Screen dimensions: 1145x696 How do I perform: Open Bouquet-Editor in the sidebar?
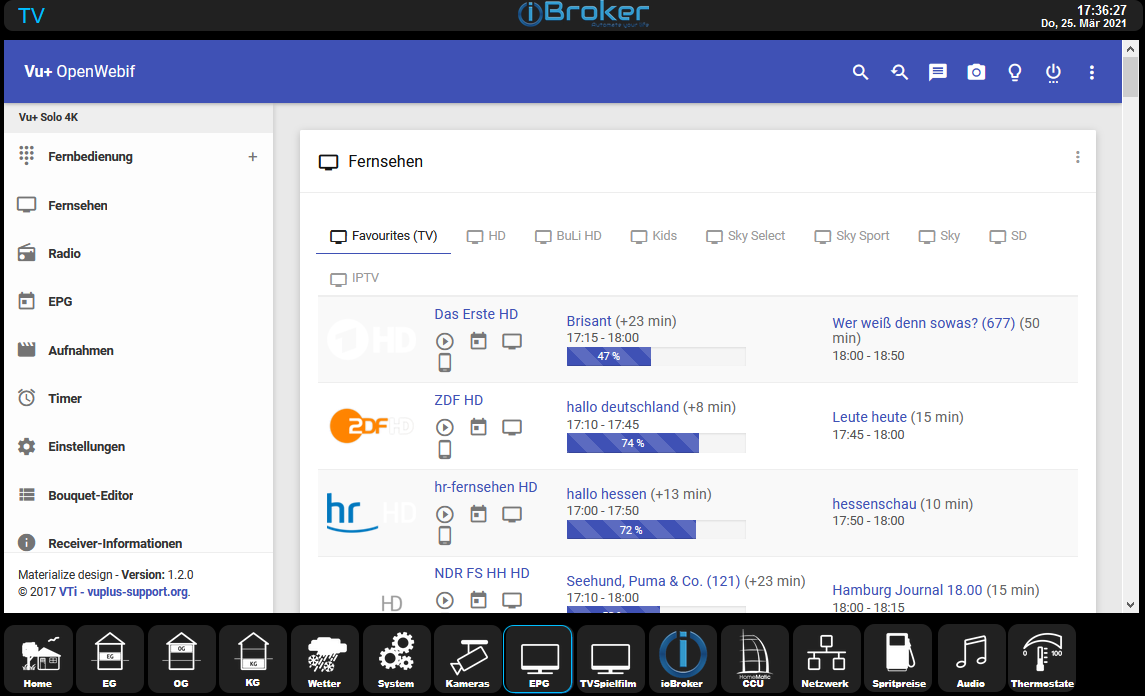91,495
